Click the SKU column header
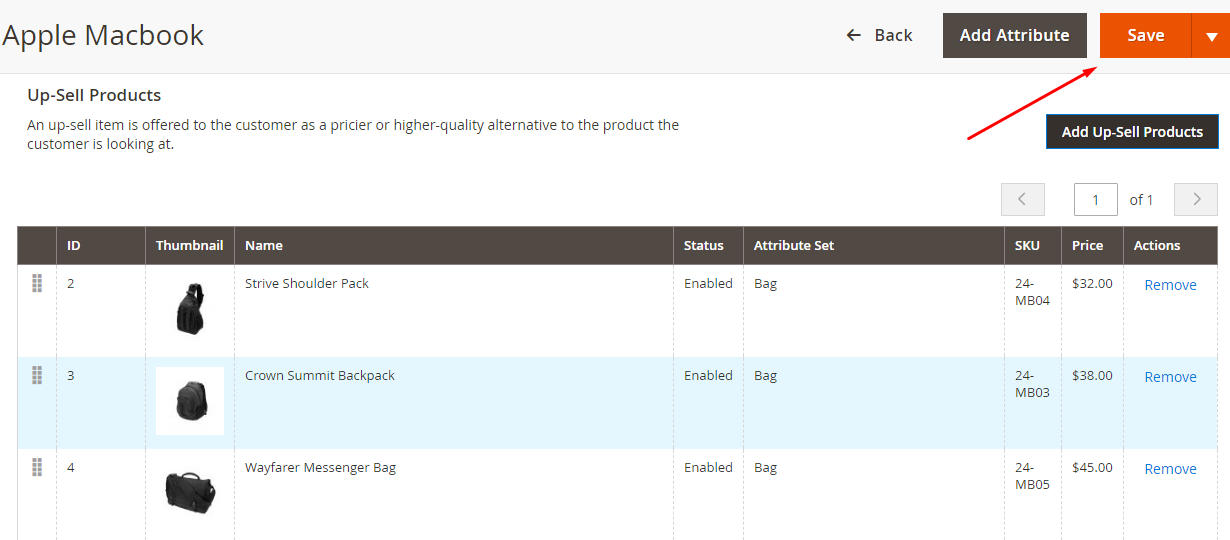The width and height of the screenshot is (1230, 540). pyautogui.click(x=1033, y=245)
